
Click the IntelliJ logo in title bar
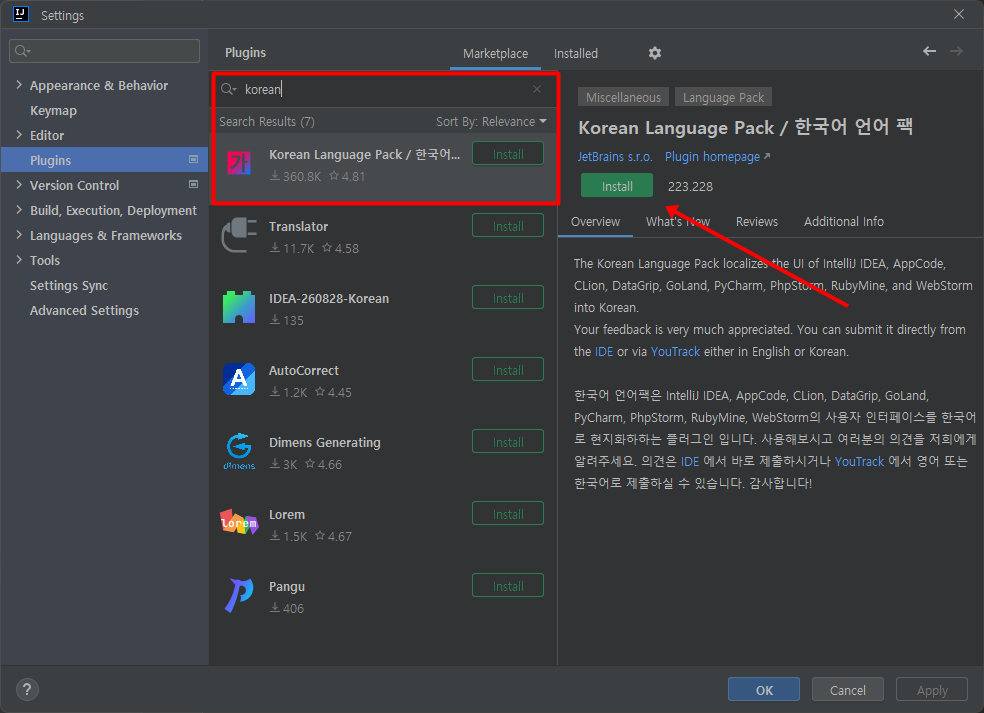(21, 14)
